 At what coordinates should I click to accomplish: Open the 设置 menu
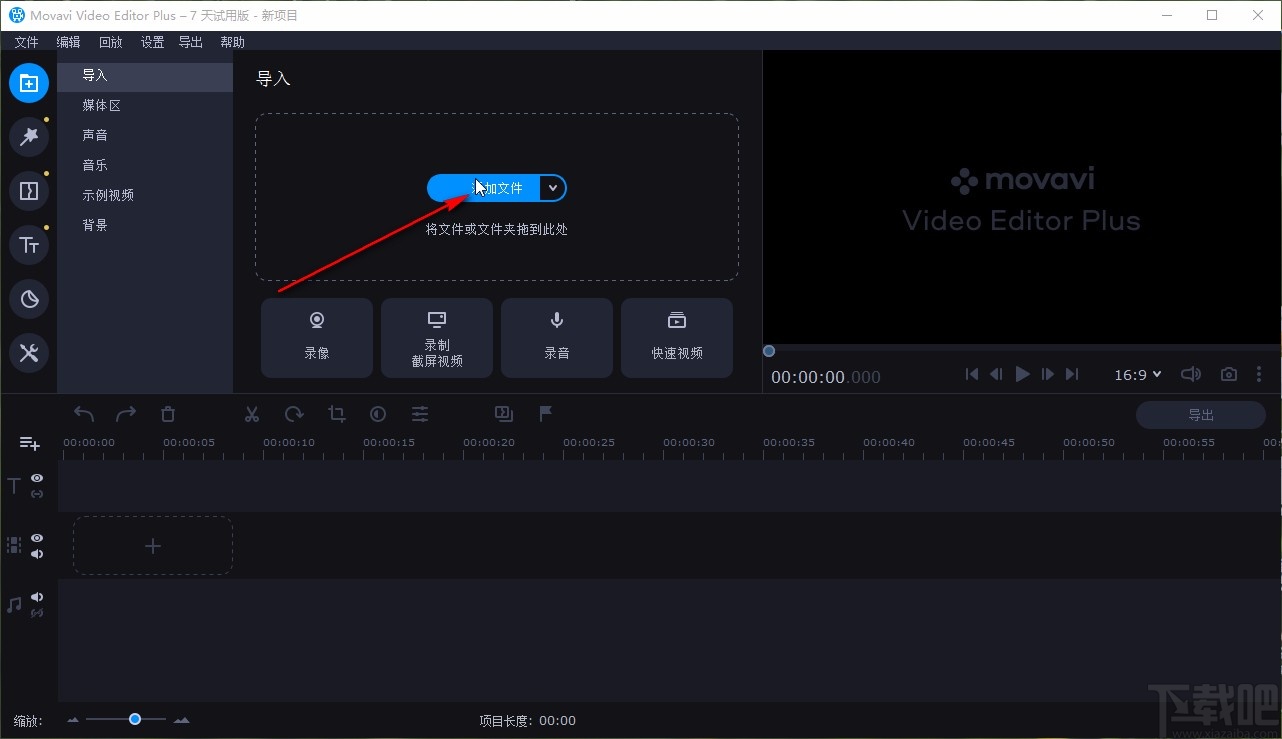pos(152,42)
